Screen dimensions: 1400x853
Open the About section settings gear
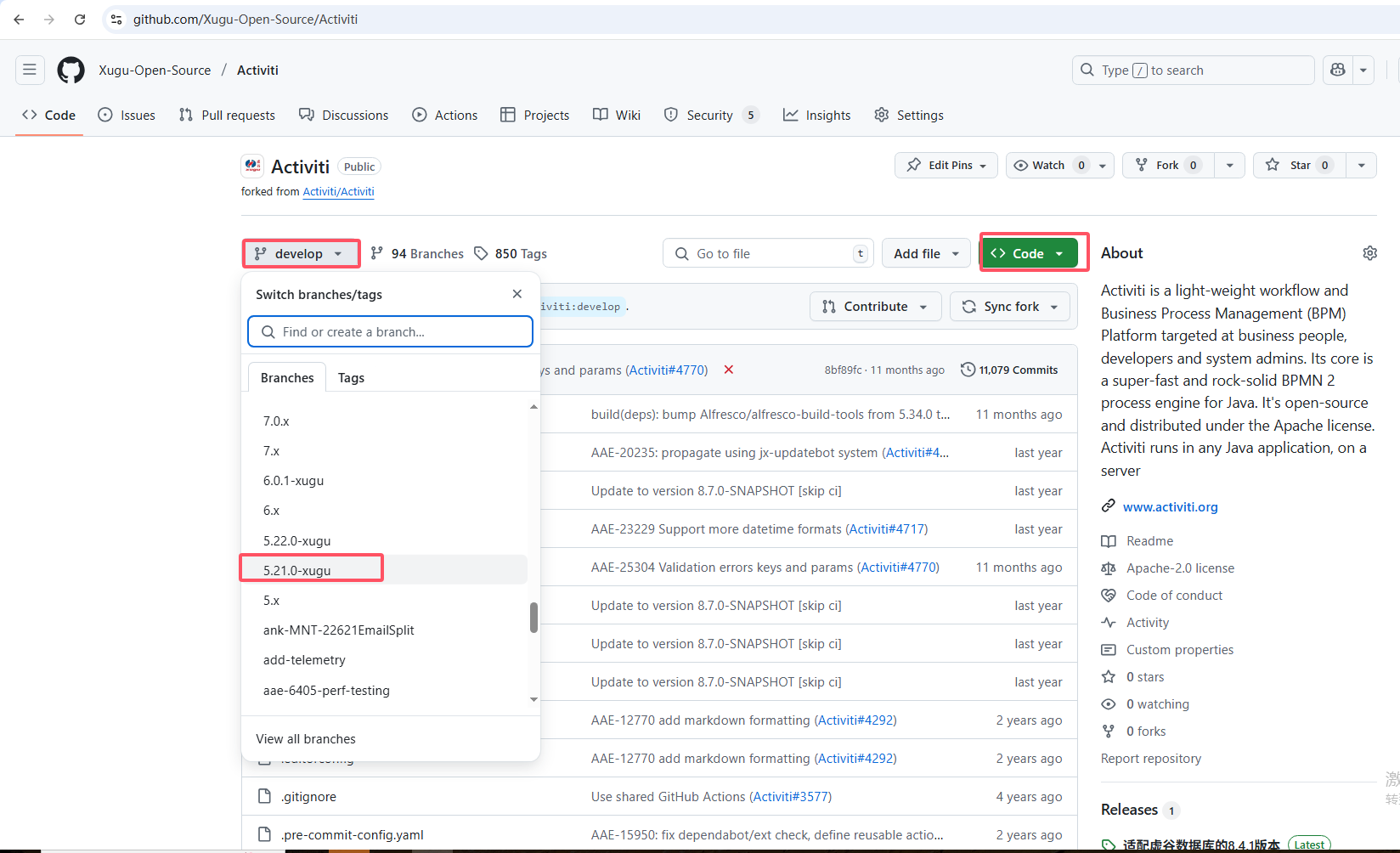(x=1369, y=253)
